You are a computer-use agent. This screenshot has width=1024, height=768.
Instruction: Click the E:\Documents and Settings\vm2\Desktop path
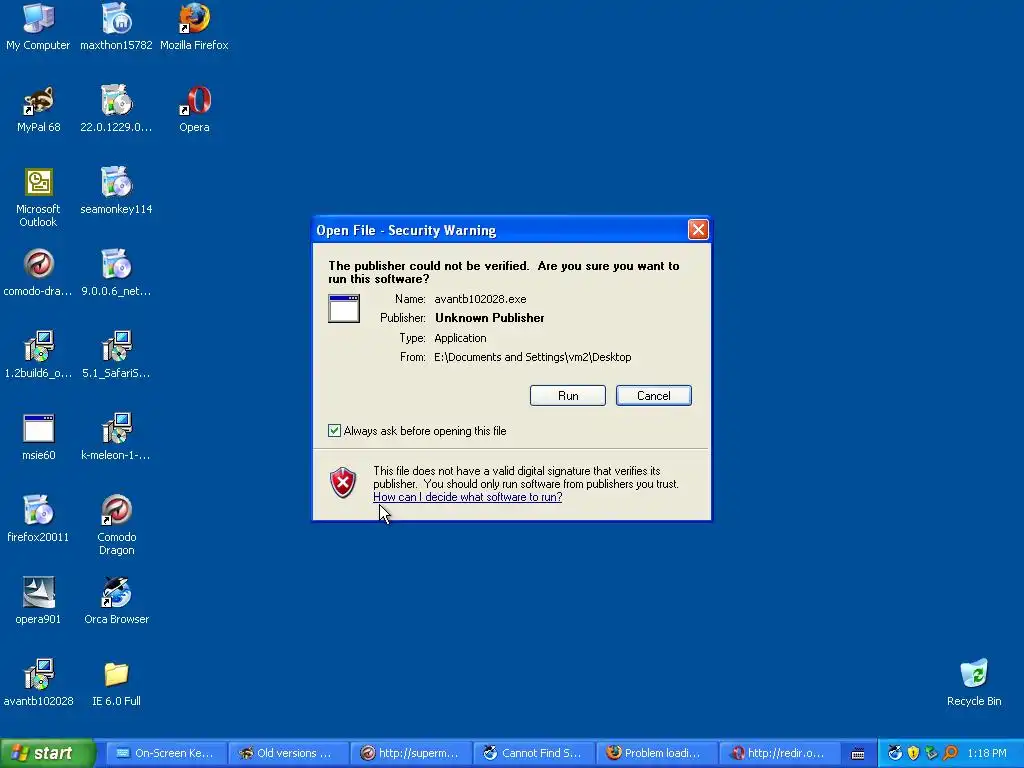tap(533, 357)
